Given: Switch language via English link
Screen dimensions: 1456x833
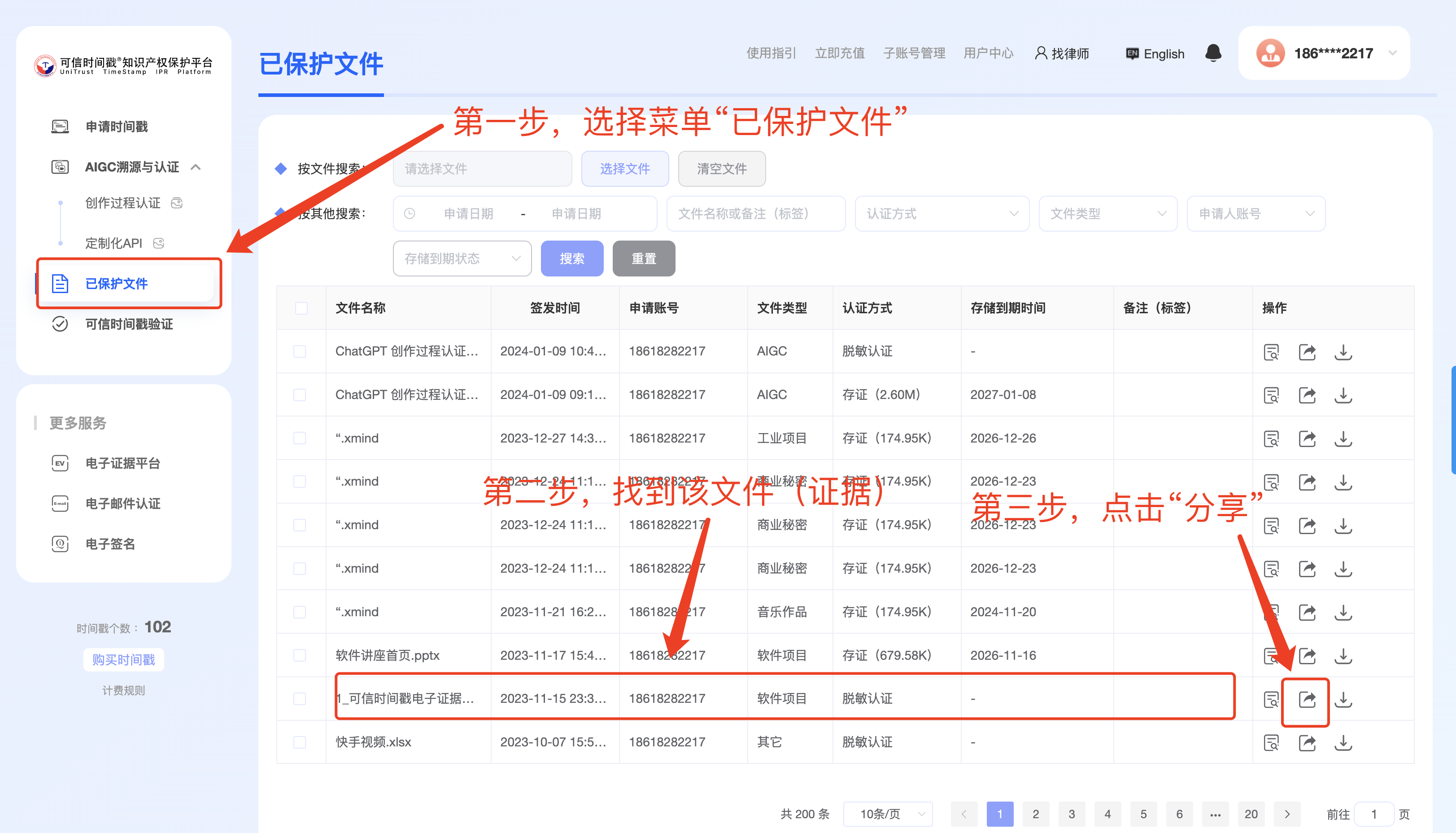Looking at the screenshot, I should pos(1155,53).
